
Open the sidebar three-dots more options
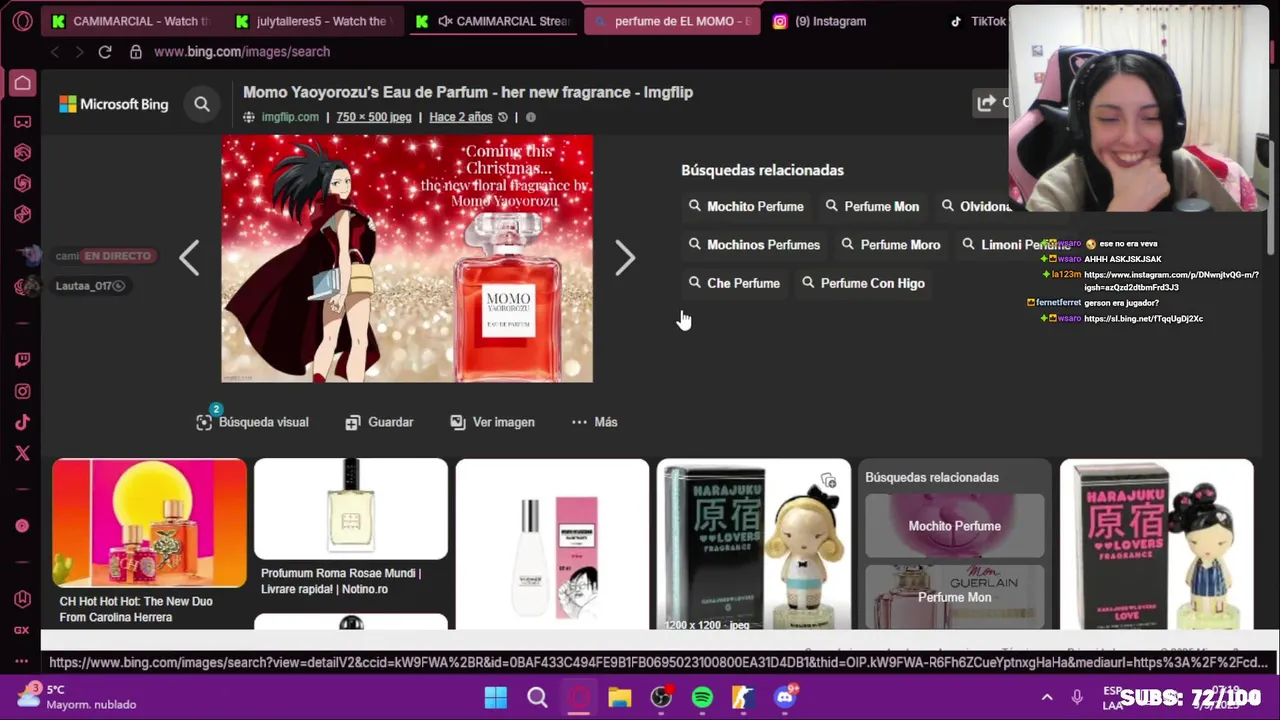pyautogui.click(x=22, y=661)
